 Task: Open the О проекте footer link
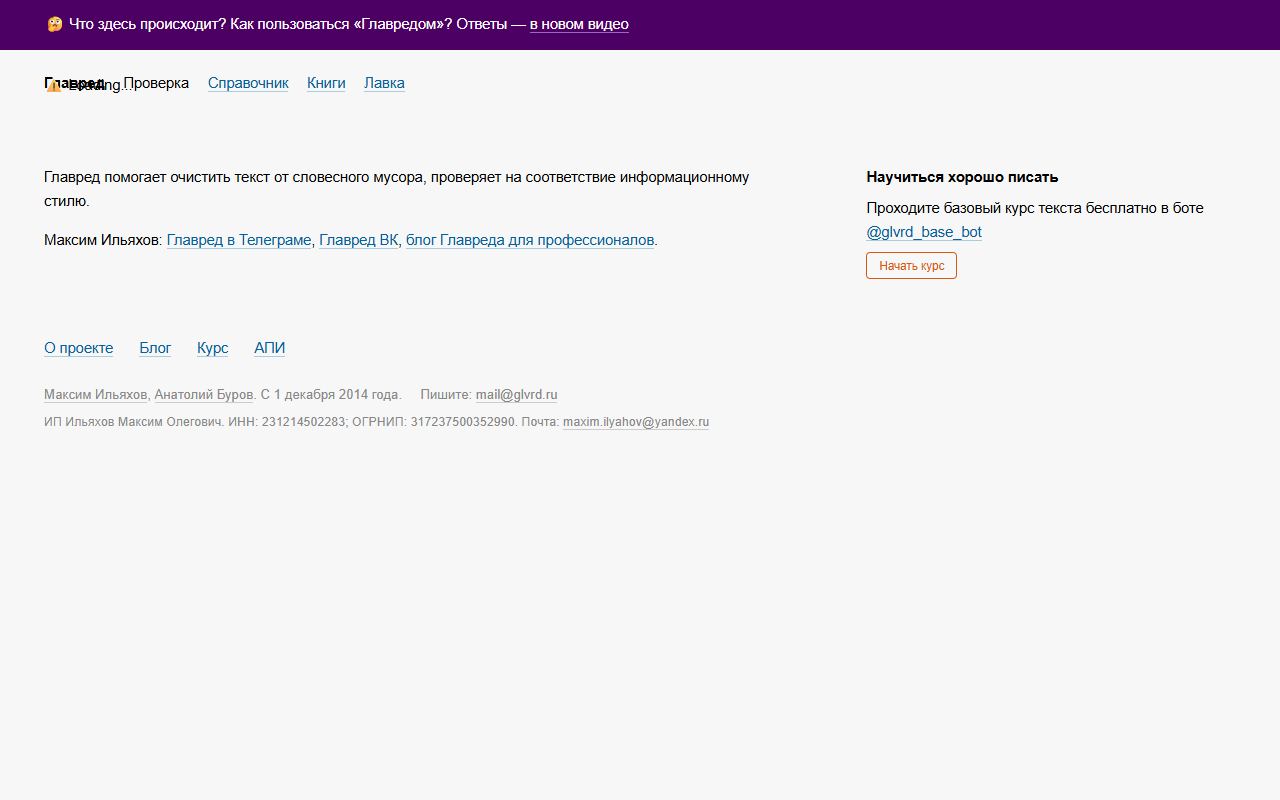(x=78, y=348)
